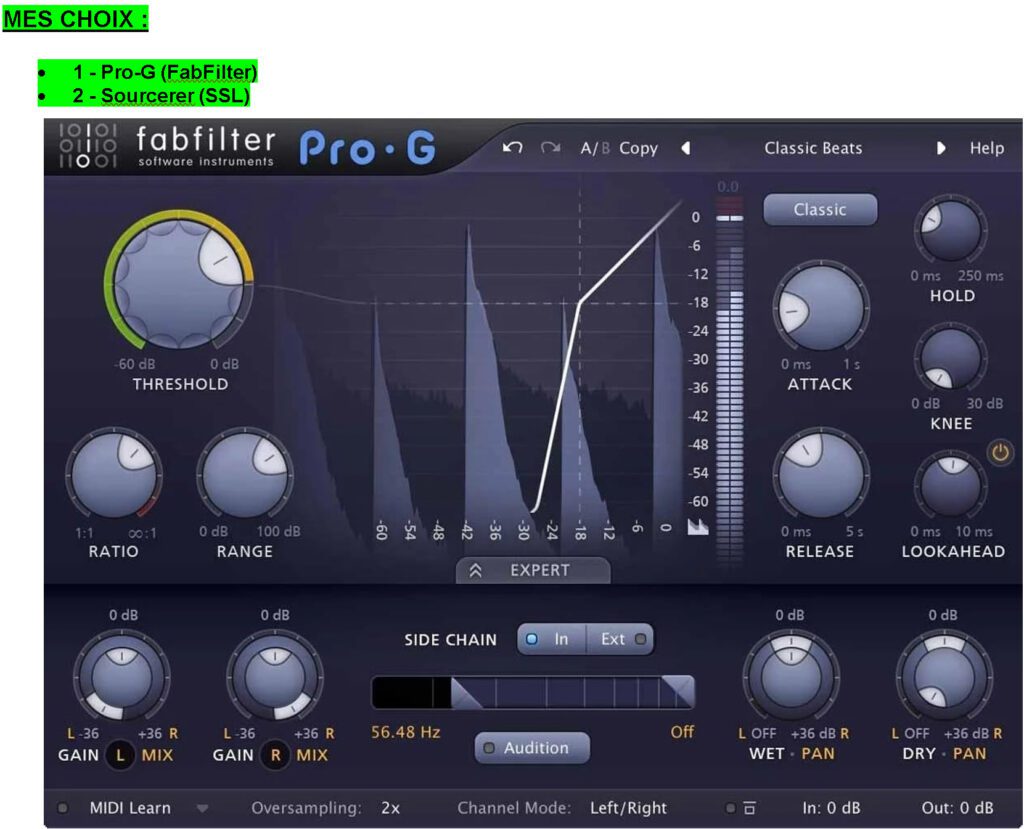Screen dimensions: 1024x829
Task: Select In for side chain source
Action: point(551,639)
